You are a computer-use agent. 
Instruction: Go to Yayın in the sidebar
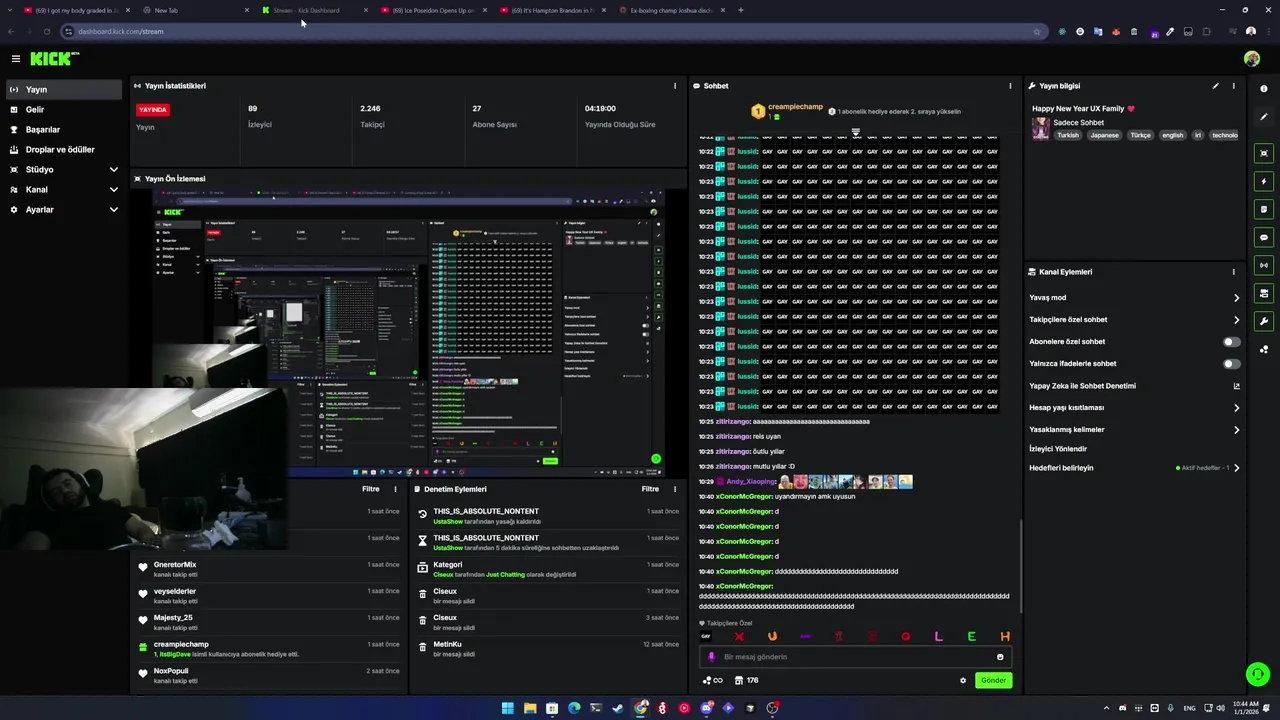point(64,90)
